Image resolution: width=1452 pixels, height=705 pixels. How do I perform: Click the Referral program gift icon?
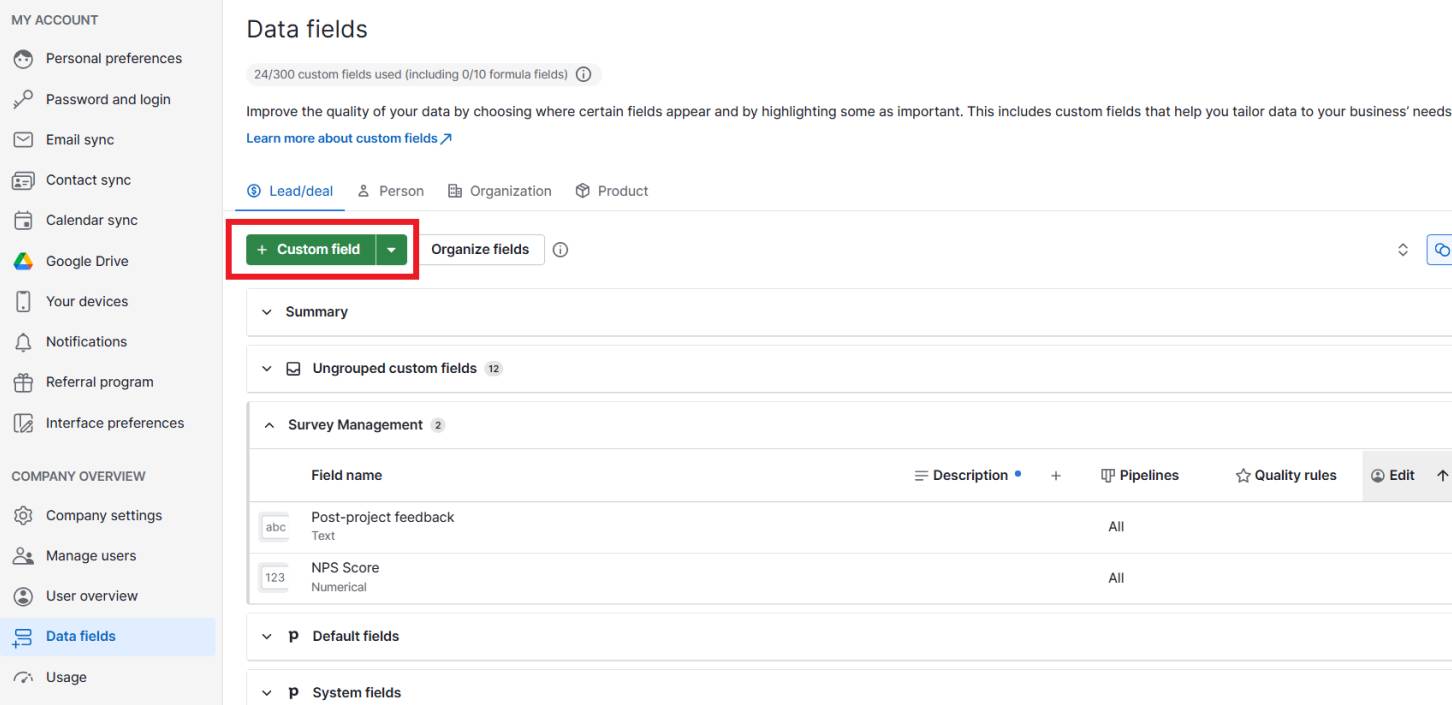point(23,382)
